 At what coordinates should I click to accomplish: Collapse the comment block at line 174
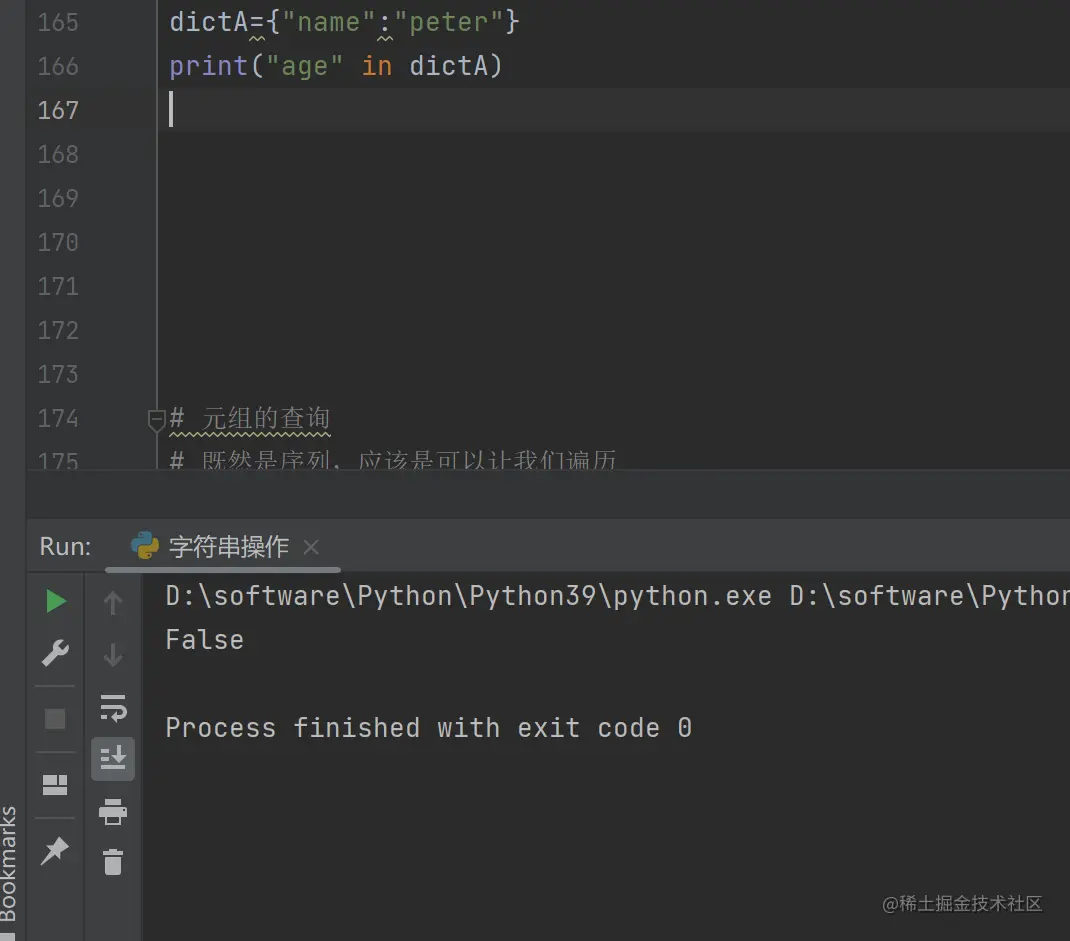tap(156, 420)
